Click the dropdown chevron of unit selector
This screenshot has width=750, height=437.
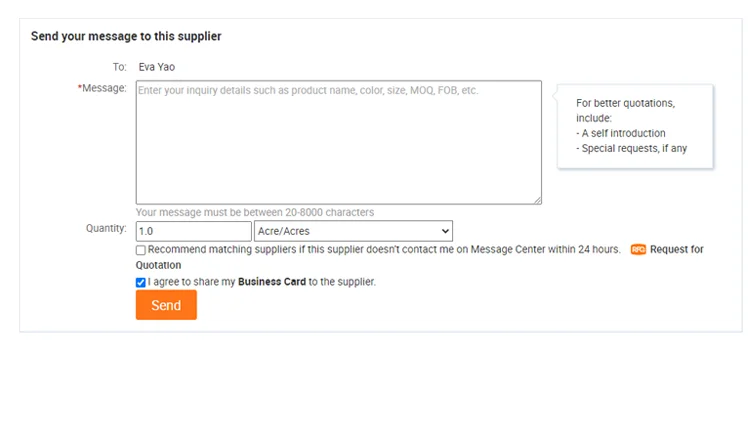[x=445, y=231]
